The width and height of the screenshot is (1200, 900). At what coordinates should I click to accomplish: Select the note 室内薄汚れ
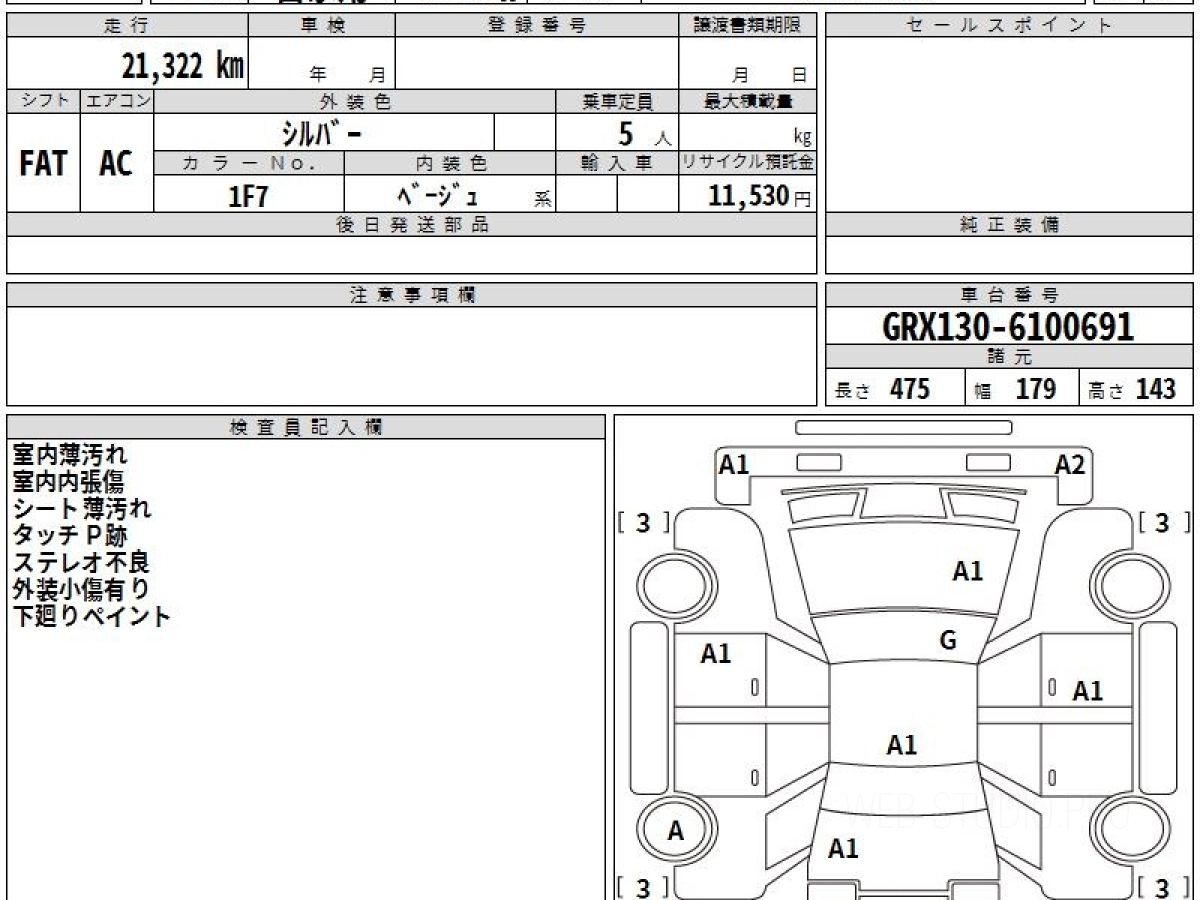point(70,455)
